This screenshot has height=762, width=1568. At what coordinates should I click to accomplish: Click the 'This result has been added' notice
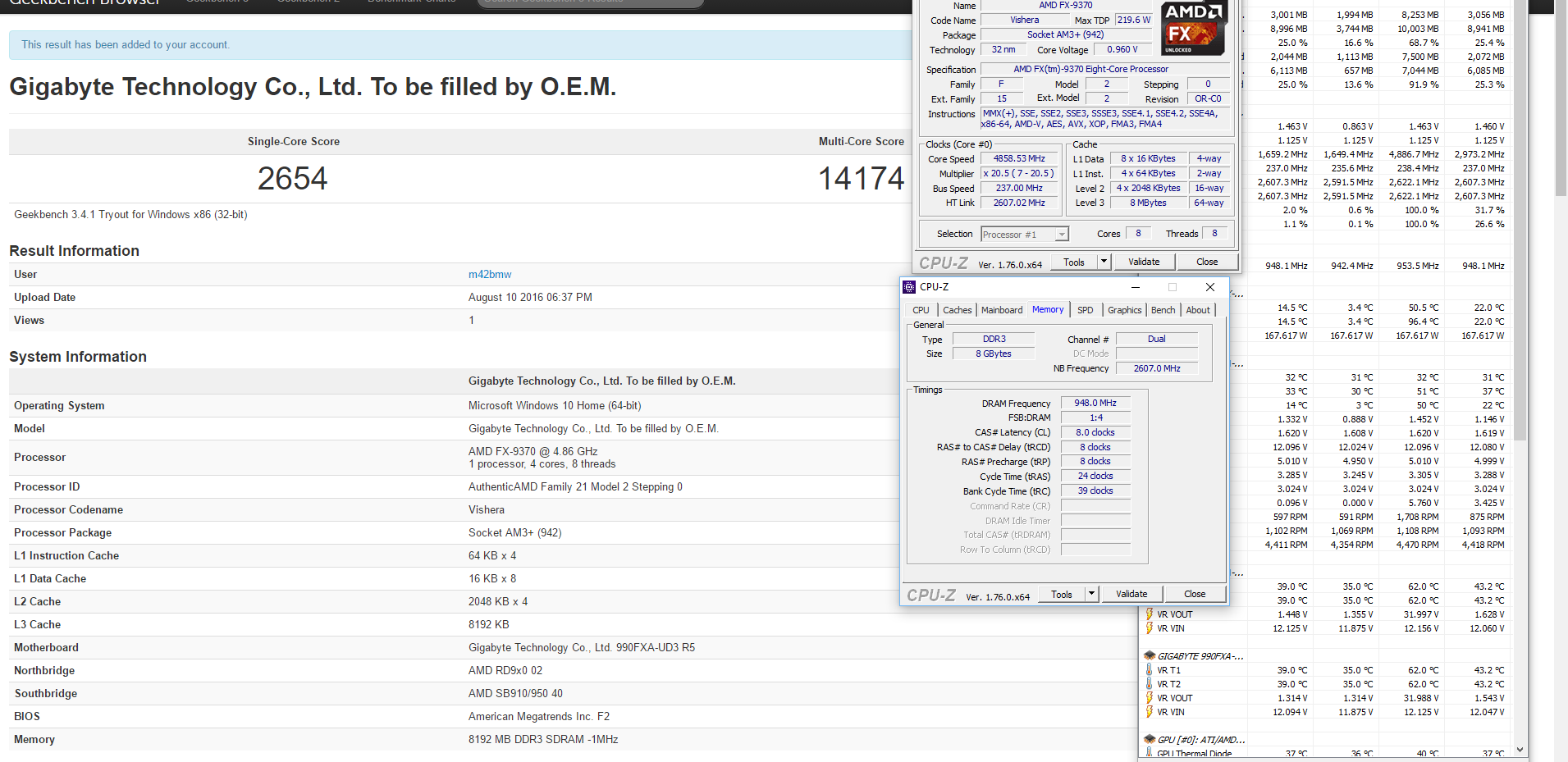point(126,45)
